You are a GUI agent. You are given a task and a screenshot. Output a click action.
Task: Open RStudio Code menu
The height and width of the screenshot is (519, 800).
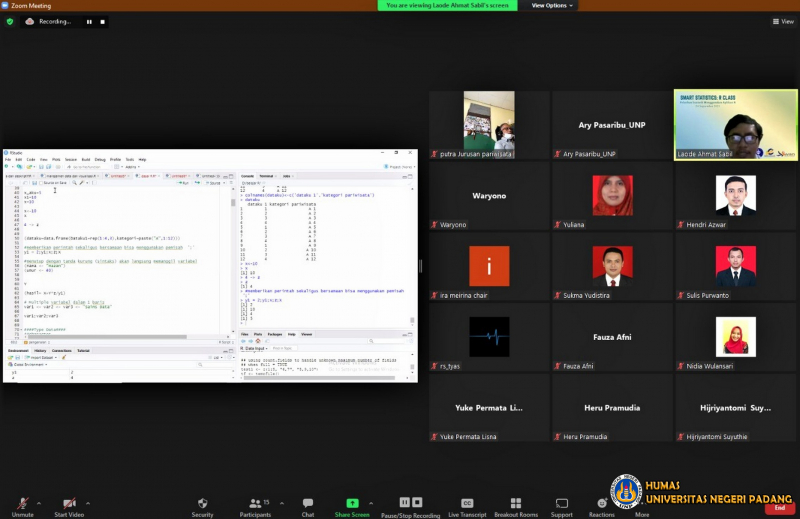[31, 160]
